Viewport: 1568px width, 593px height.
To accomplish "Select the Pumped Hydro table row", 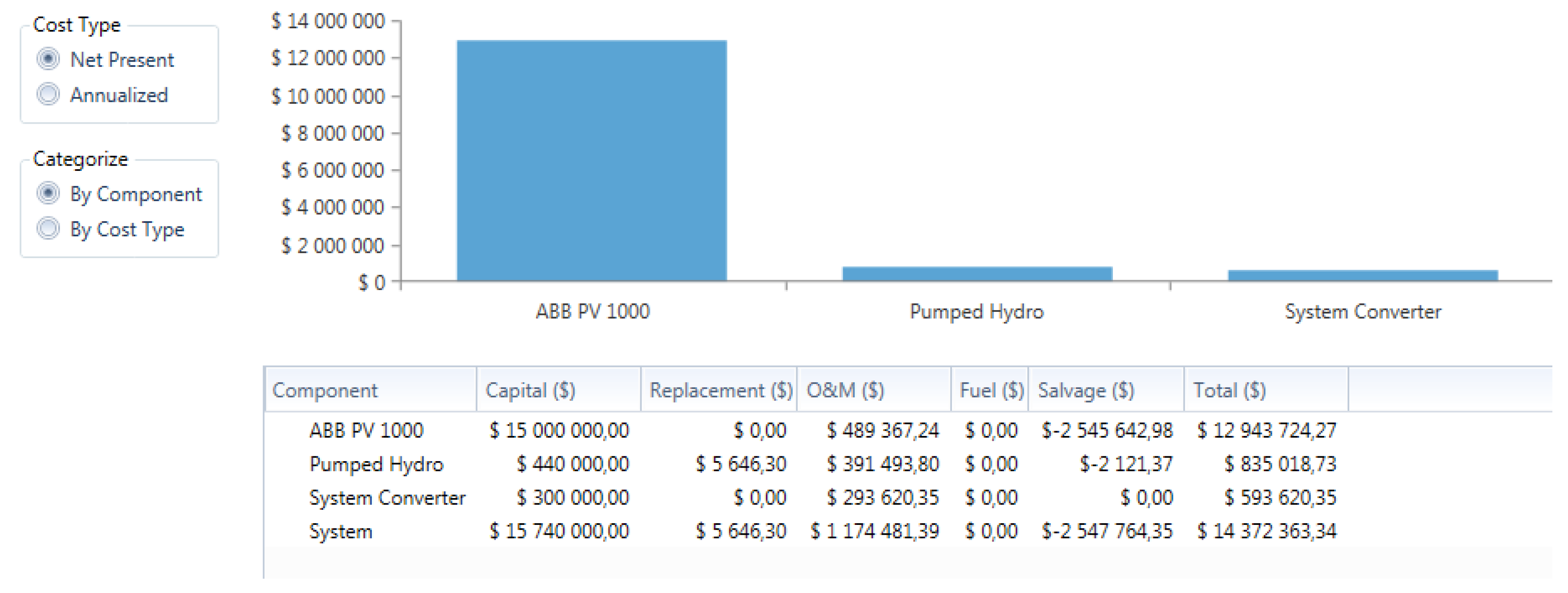I will point(376,464).
